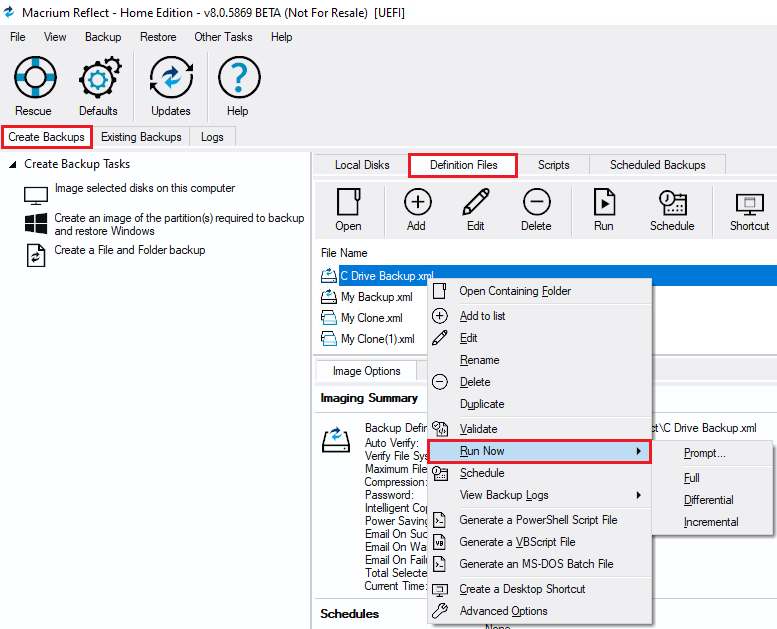Select Full in Run Now submenu
Image resolution: width=777 pixels, height=629 pixels.
713,478
